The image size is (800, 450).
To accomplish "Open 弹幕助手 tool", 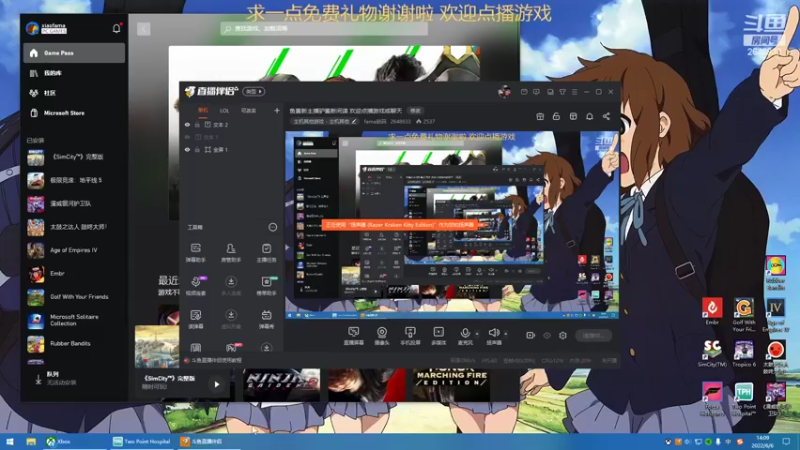I will click(195, 253).
